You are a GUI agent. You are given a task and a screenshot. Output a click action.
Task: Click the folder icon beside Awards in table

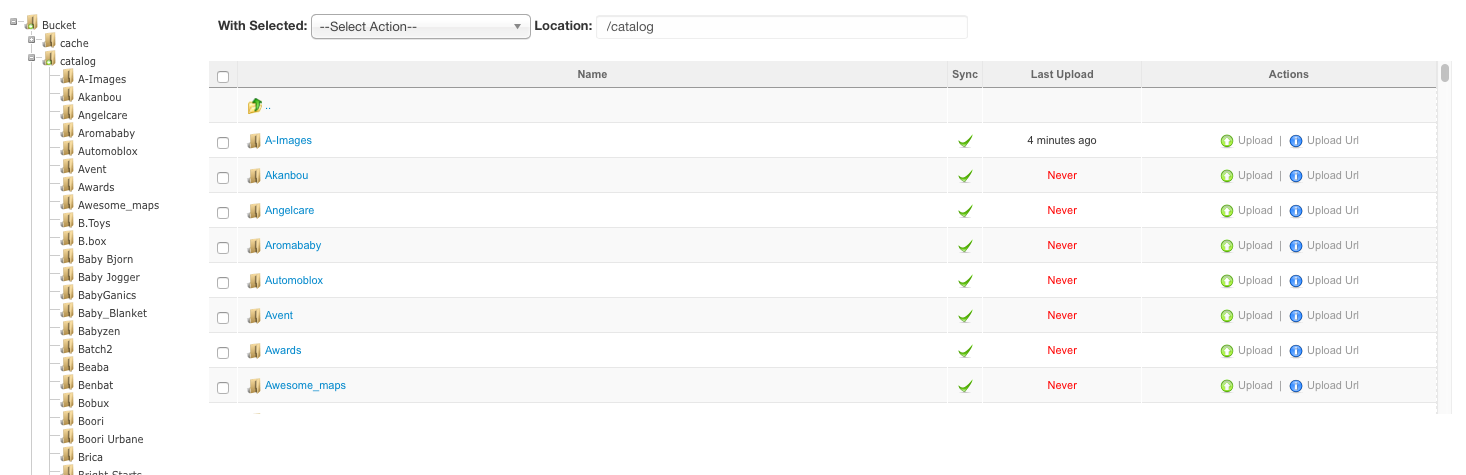click(x=254, y=351)
